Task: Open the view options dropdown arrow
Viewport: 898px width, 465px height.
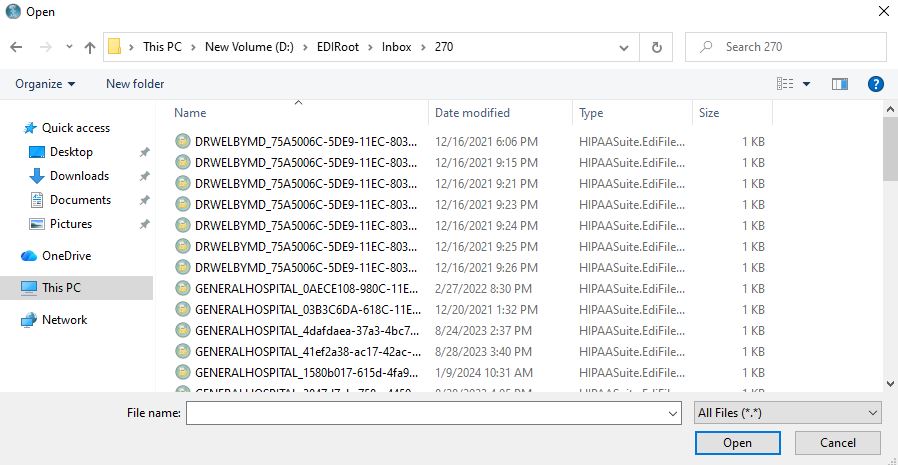Action: 806,84
